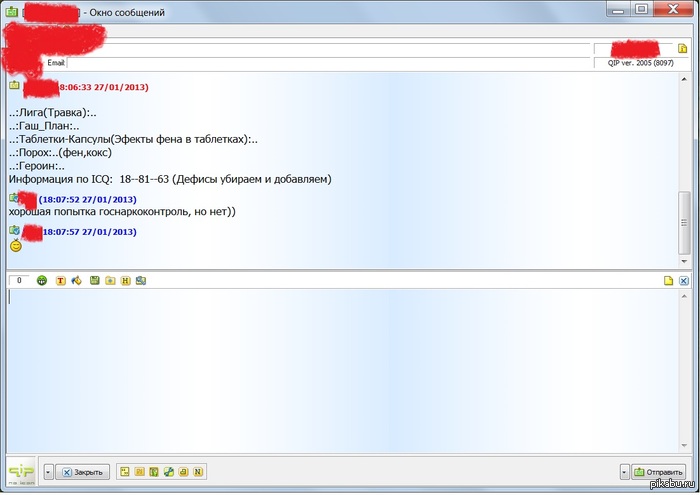
Task: Click the line starting '..:Таблетки-Капсулы'
Action: (x=133, y=139)
